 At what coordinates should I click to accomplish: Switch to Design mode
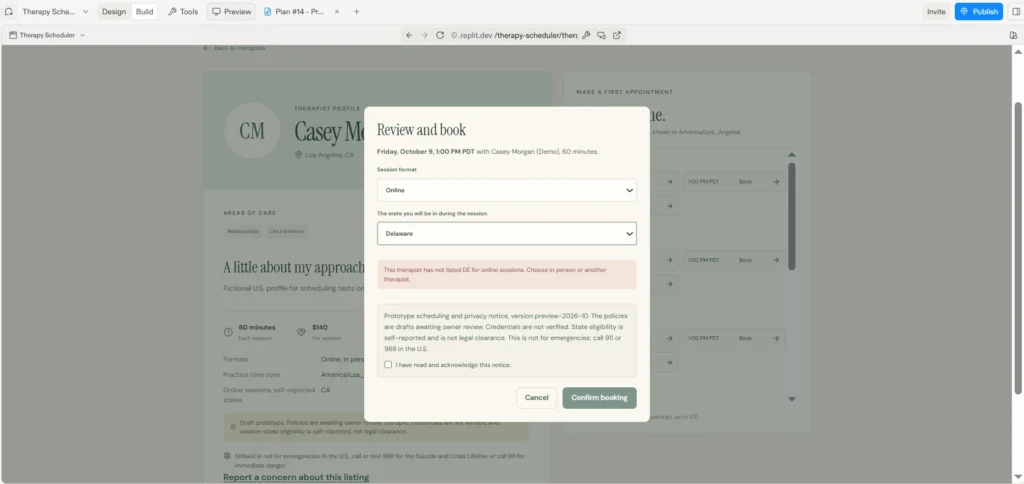[x=114, y=12]
